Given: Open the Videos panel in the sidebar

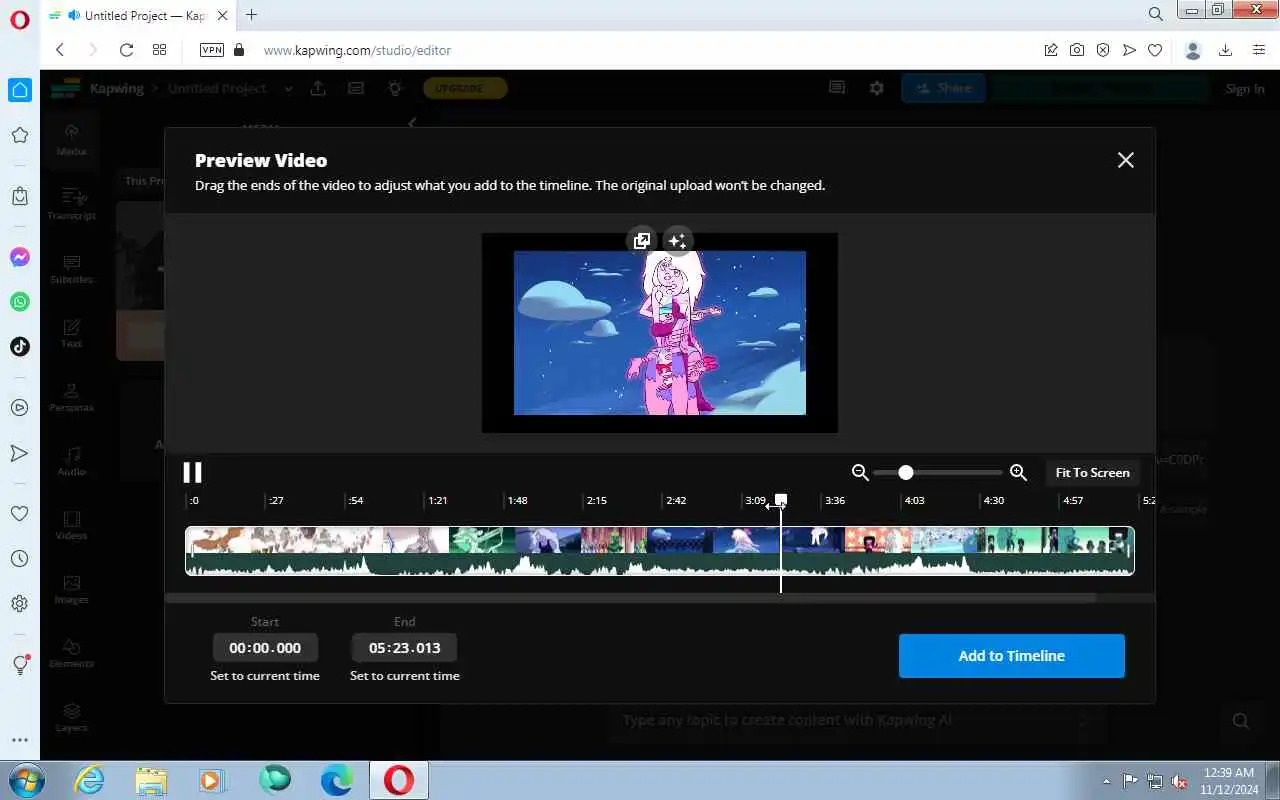Looking at the screenshot, I should tap(71, 523).
